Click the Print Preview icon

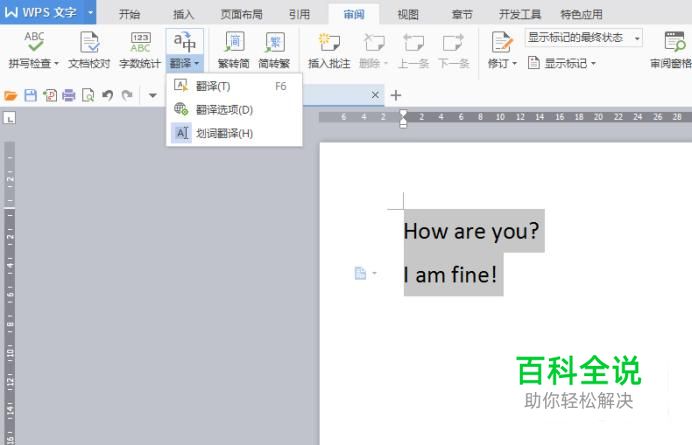pyautogui.click(x=88, y=95)
